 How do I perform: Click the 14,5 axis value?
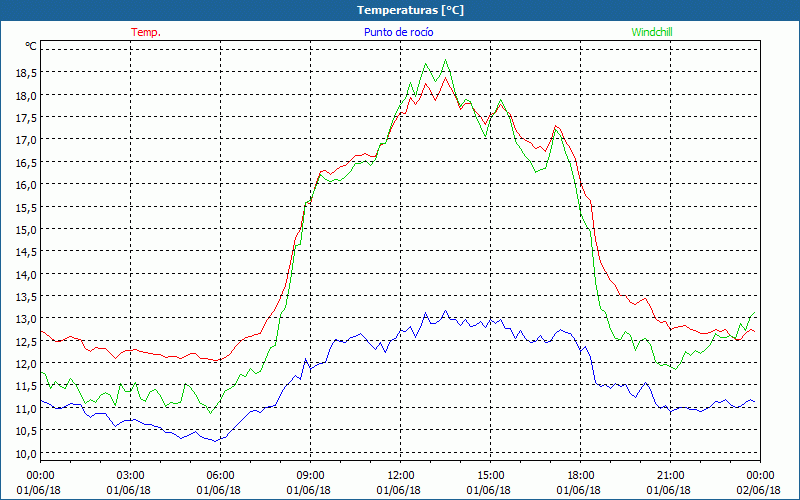tap(26, 252)
